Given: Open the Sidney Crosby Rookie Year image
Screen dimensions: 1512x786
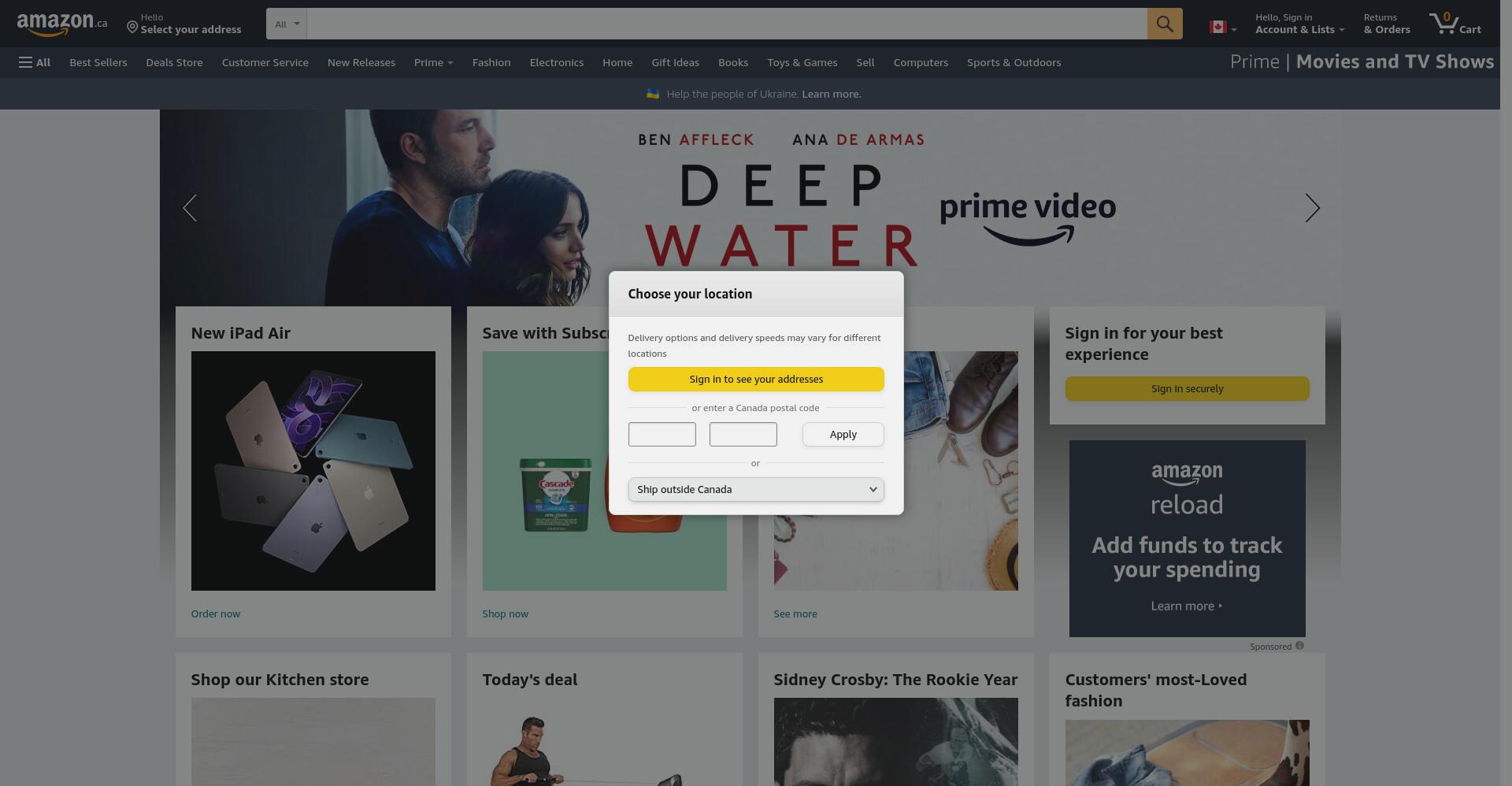Looking at the screenshot, I should click(x=895, y=741).
